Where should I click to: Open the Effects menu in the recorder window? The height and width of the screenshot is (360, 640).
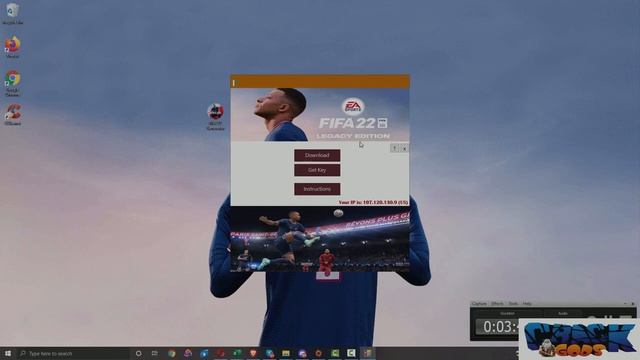click(x=497, y=304)
